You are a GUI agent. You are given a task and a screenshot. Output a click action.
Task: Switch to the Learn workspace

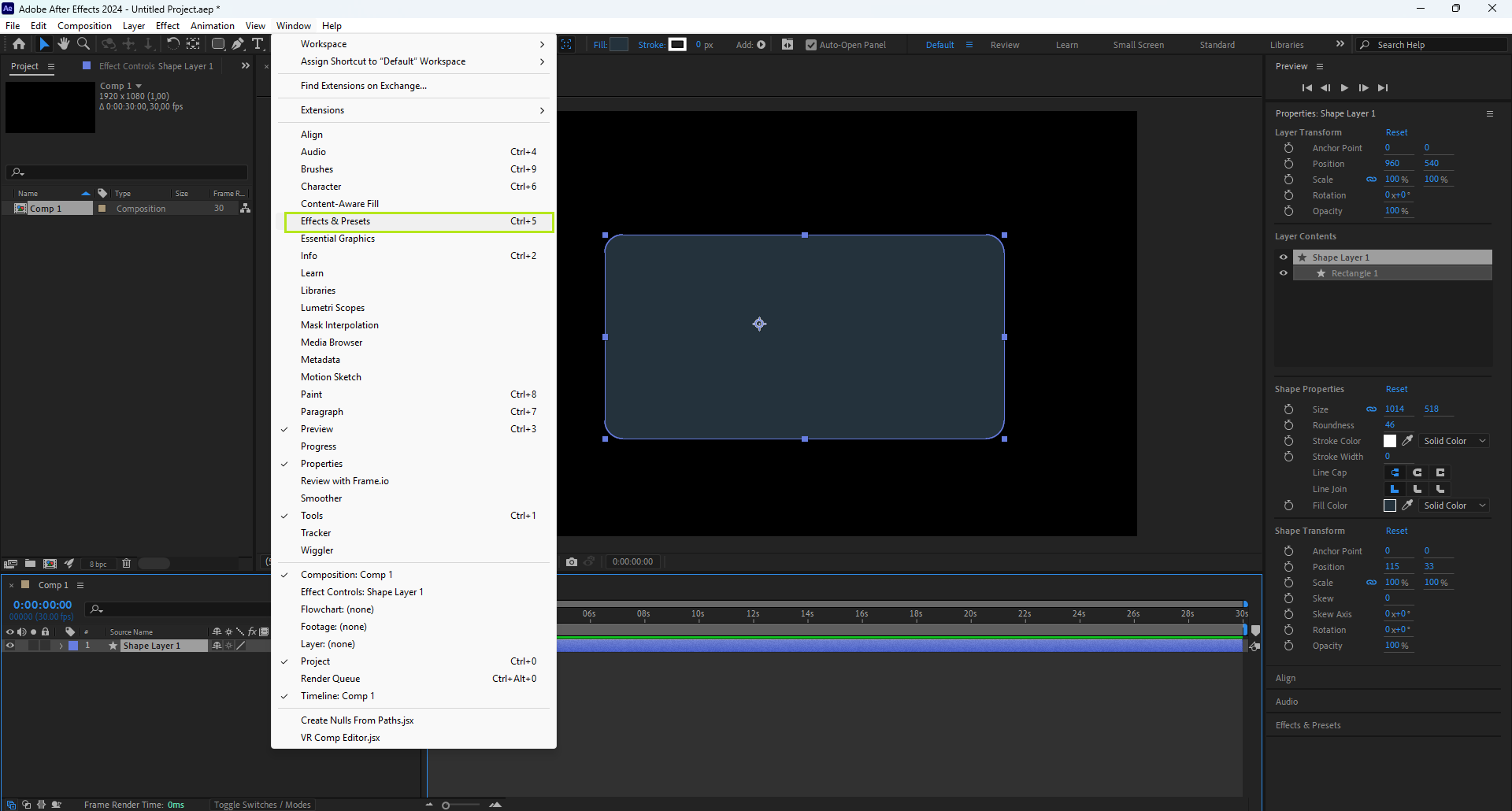pos(1067,45)
